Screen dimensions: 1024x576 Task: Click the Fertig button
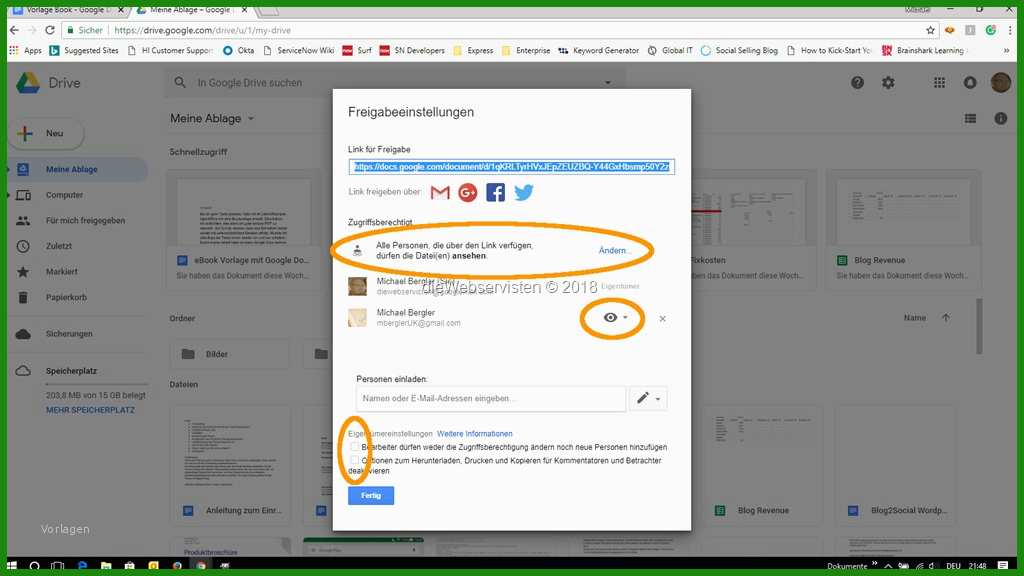(x=370, y=495)
